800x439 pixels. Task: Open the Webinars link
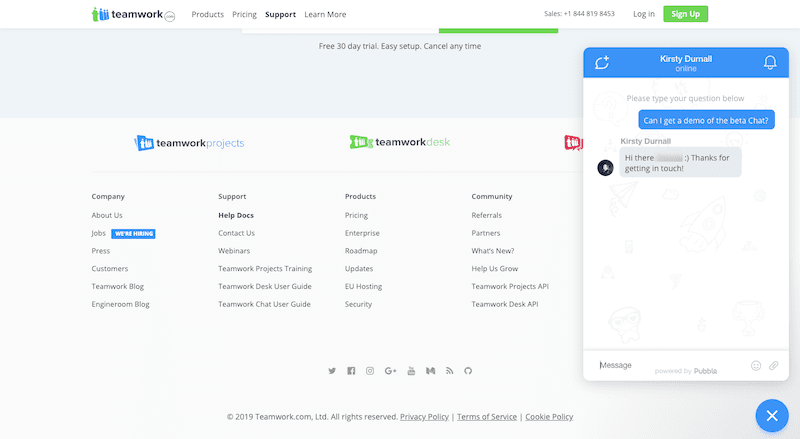[234, 251]
